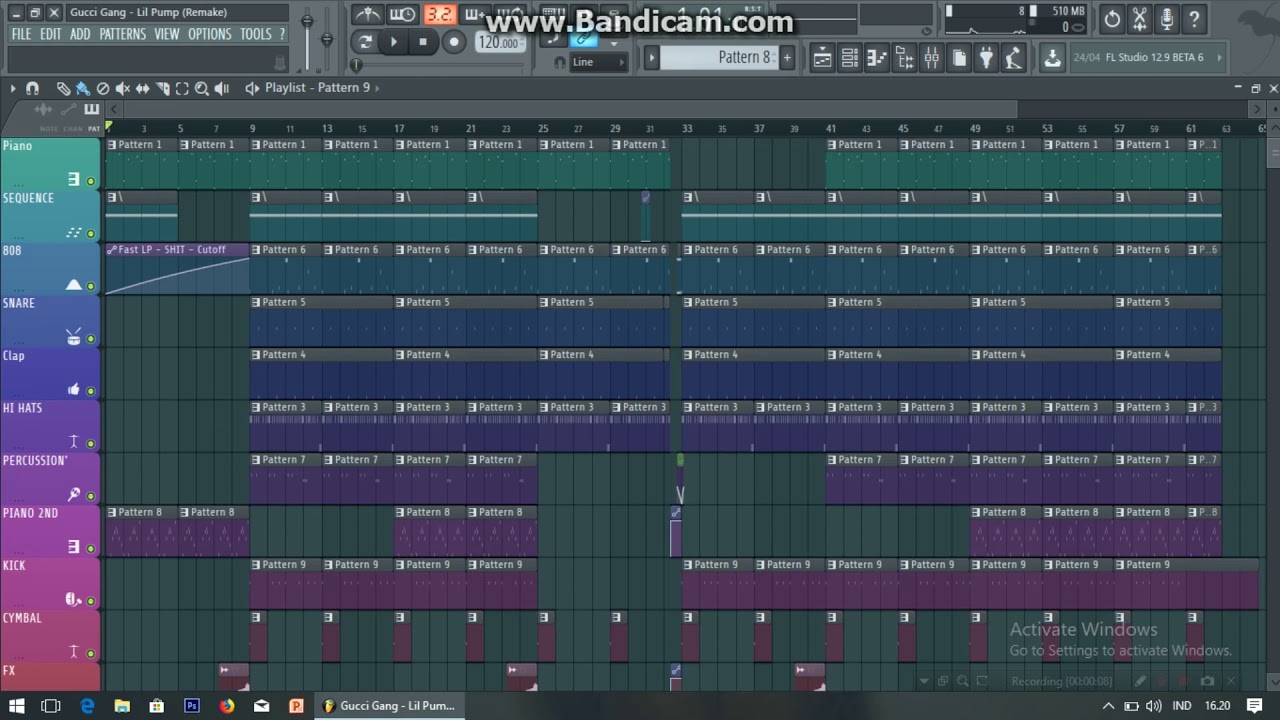Image resolution: width=1280 pixels, height=720 pixels.
Task: Toggle mute switch on KICK track
Action: tap(91, 601)
